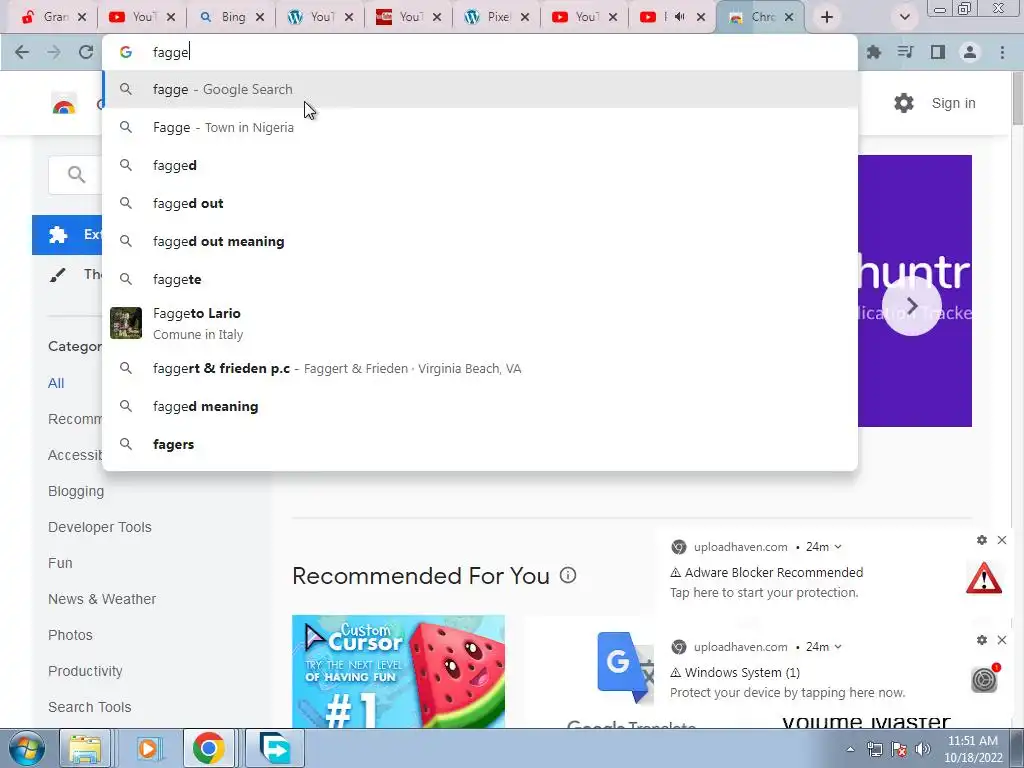Expand the Windows System notification 24m chevron
1024x768 pixels.
(x=838, y=647)
